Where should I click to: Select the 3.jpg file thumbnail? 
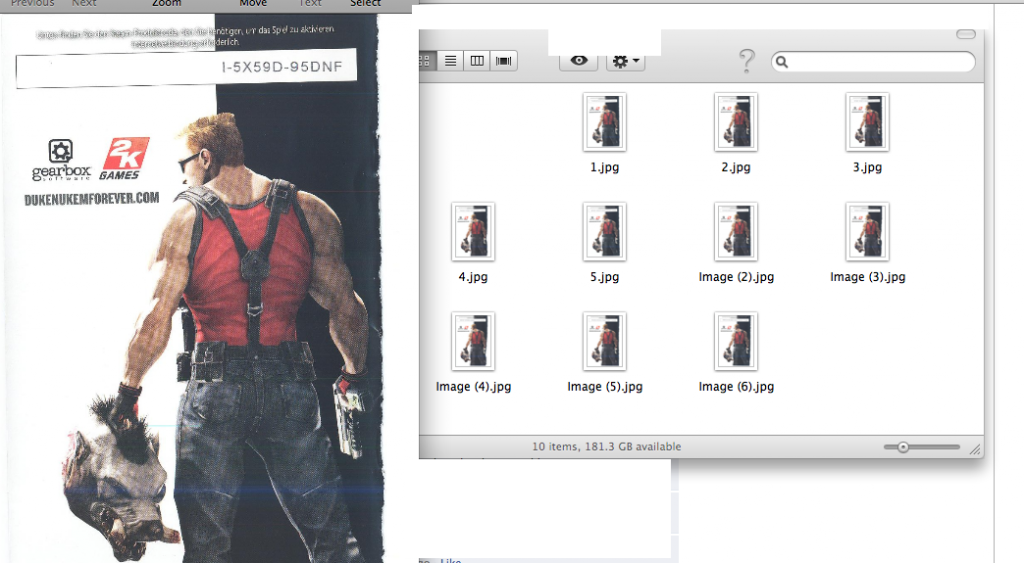click(867, 122)
